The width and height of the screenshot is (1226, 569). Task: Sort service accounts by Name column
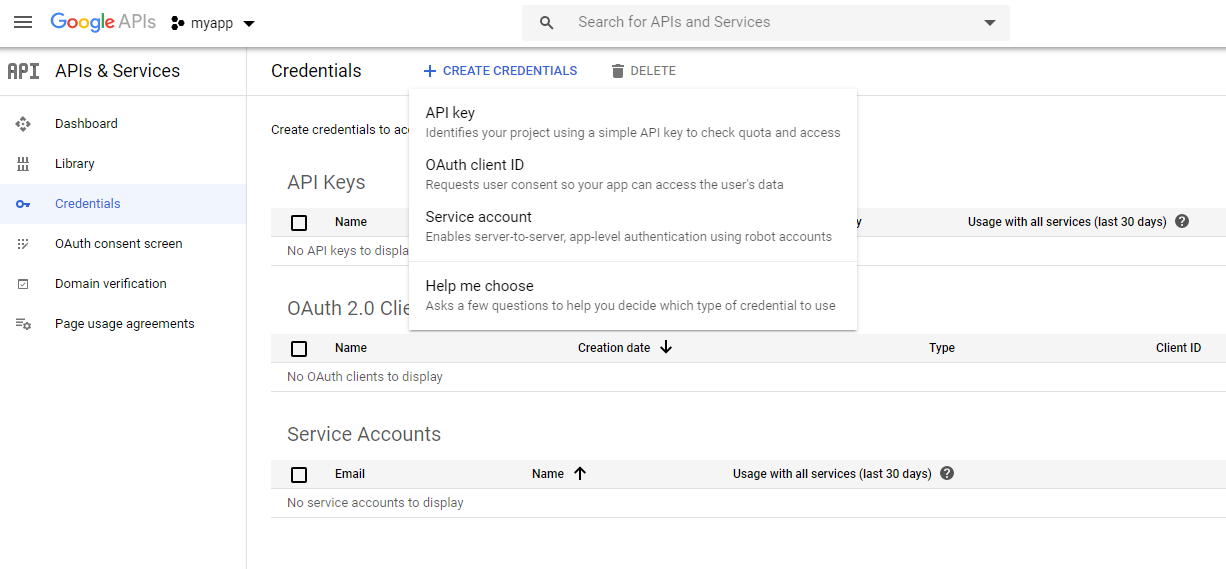[548, 474]
